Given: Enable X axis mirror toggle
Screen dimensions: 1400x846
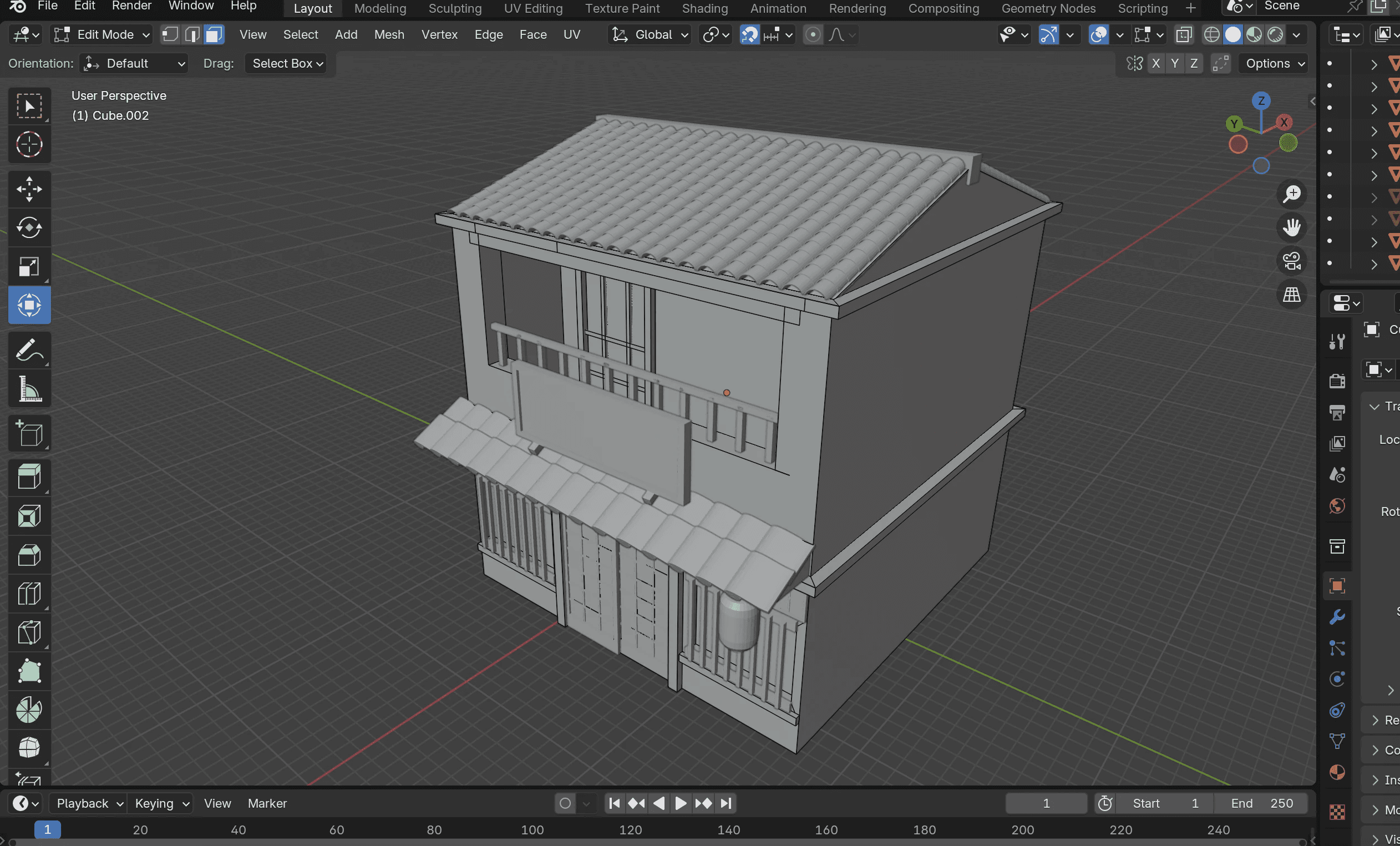Looking at the screenshot, I should tap(1156, 63).
